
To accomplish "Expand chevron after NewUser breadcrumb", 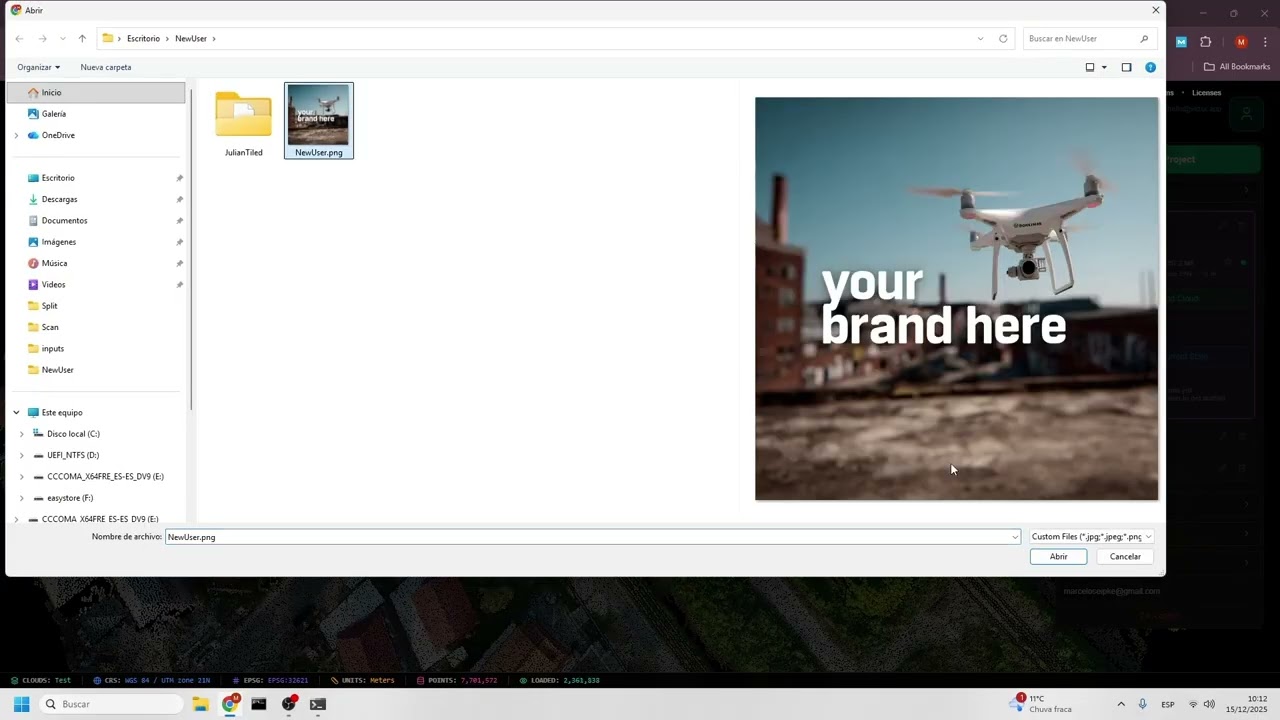I will click(214, 39).
